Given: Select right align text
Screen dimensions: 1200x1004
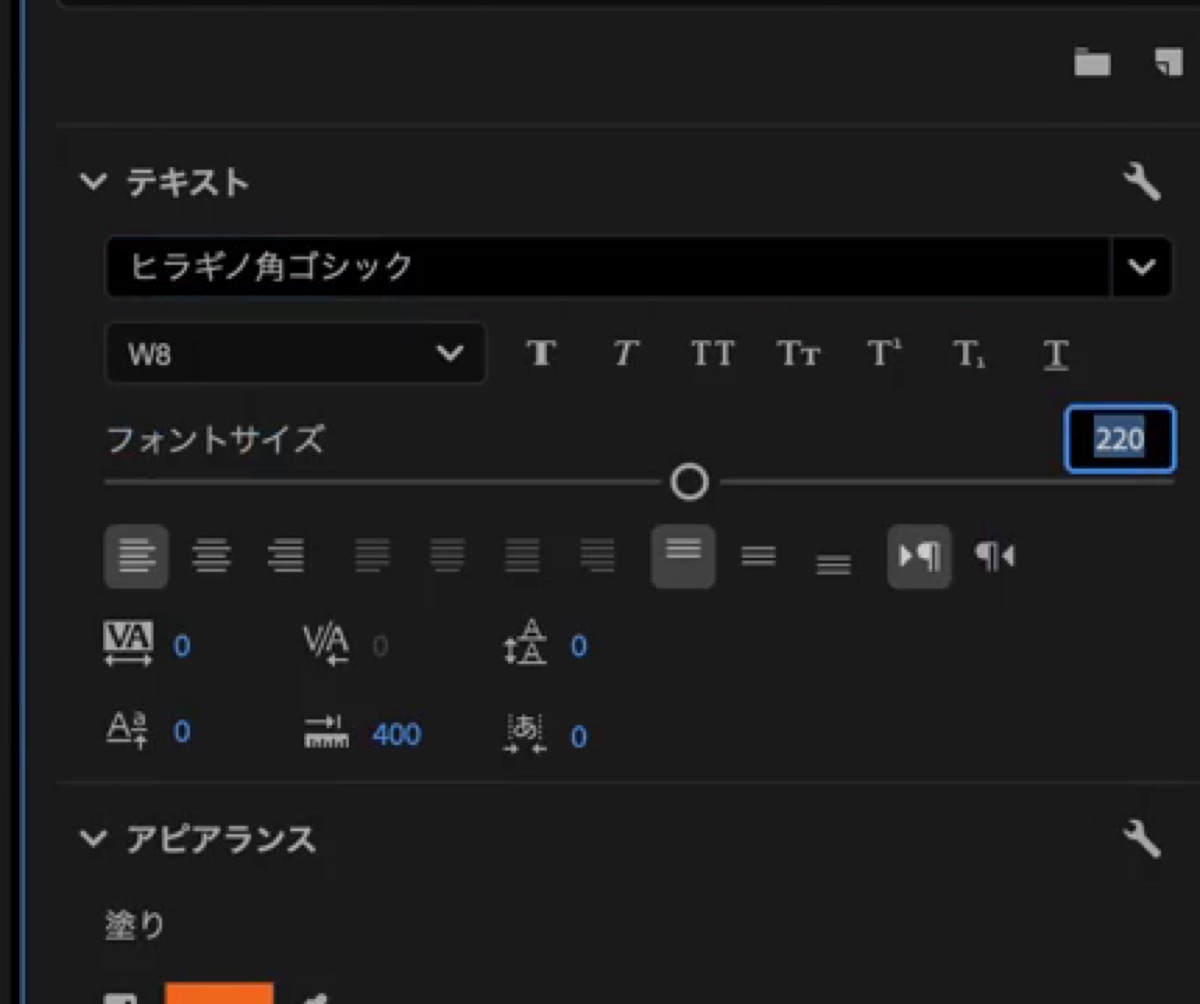Looking at the screenshot, I should tap(285, 555).
